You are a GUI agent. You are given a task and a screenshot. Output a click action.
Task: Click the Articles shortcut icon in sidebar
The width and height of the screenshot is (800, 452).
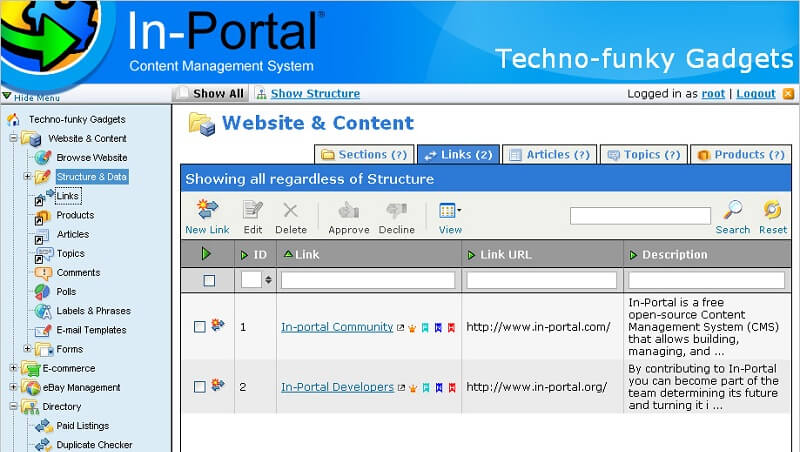[41, 236]
